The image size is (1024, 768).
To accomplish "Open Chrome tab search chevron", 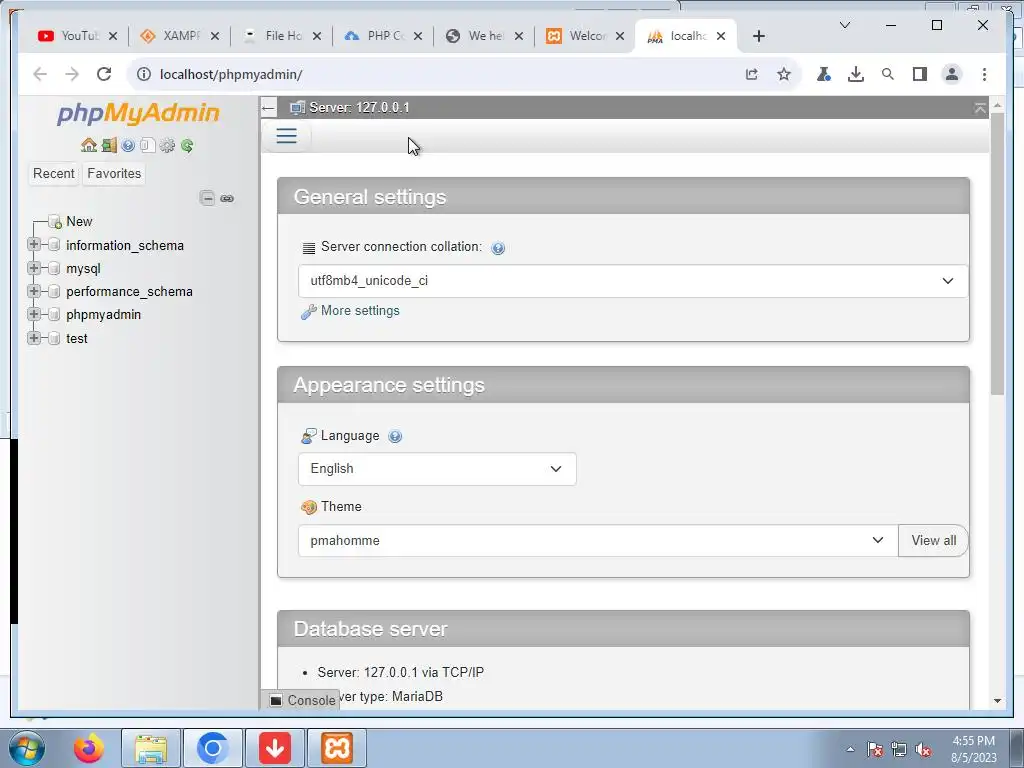I will [x=844, y=25].
